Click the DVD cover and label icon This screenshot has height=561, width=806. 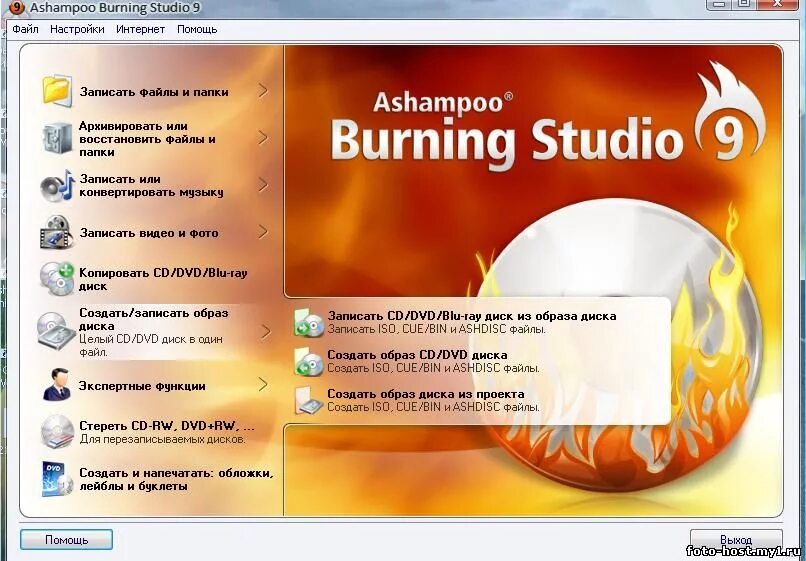(x=57, y=479)
